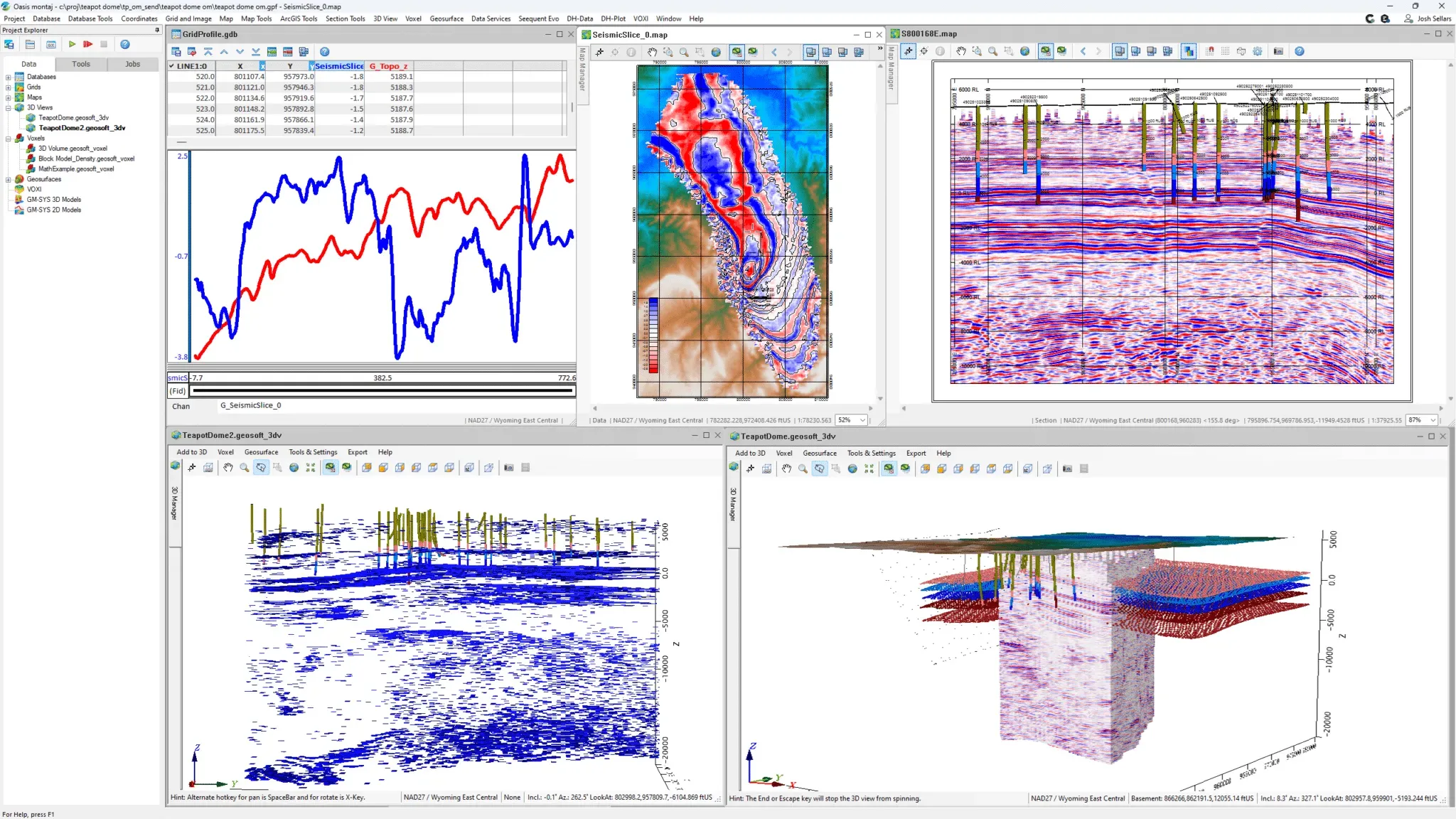Screen dimensions: 1456x819
Task: Click the full map globe icon in S800168E map
Action: [1024, 51]
